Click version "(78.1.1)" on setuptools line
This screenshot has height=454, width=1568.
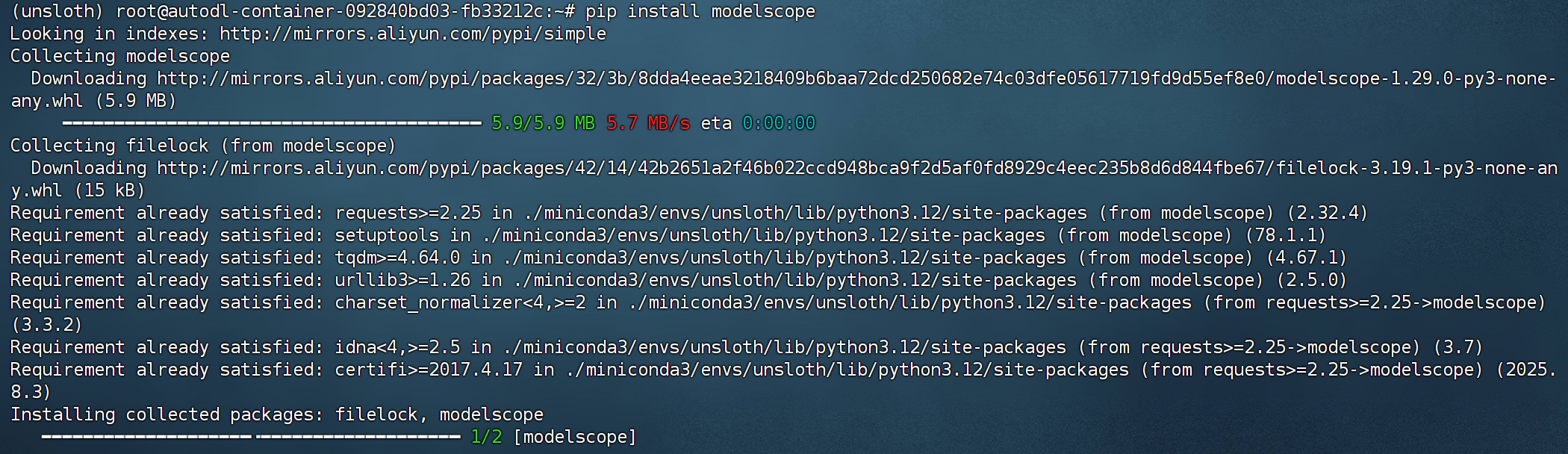pyautogui.click(x=1285, y=236)
